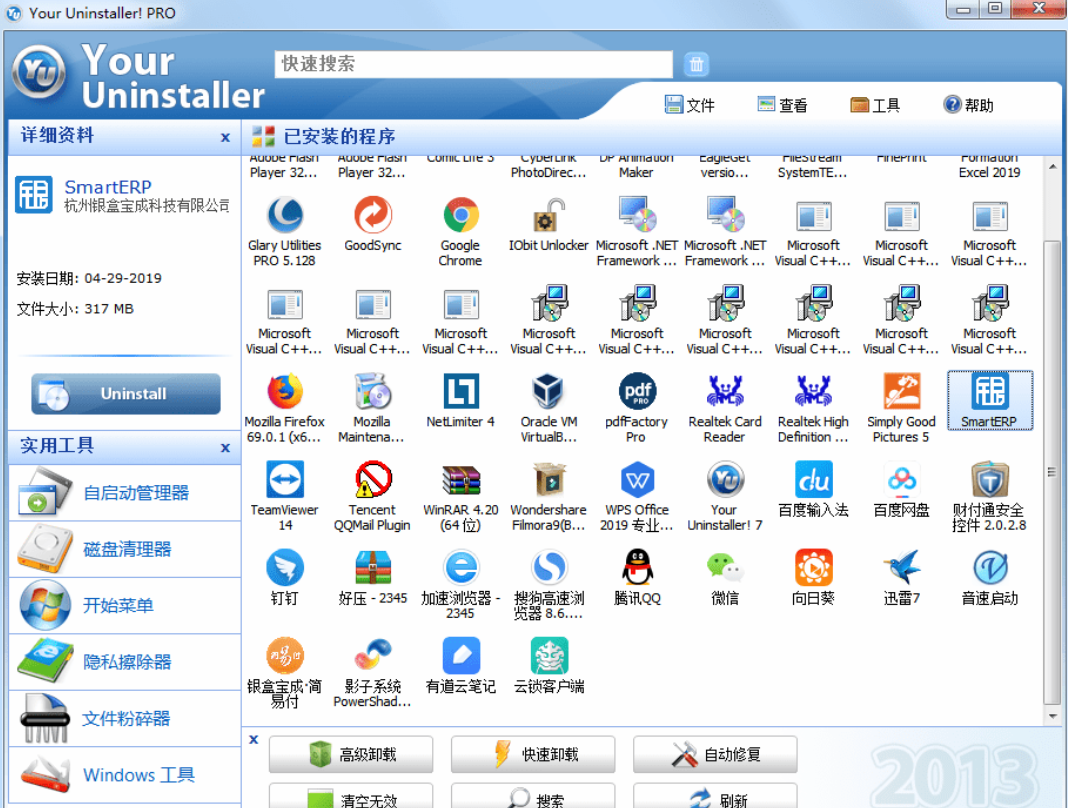This screenshot has height=808, width=1068.
Task: Open 磁盘清理器 tool
Action: 125,549
